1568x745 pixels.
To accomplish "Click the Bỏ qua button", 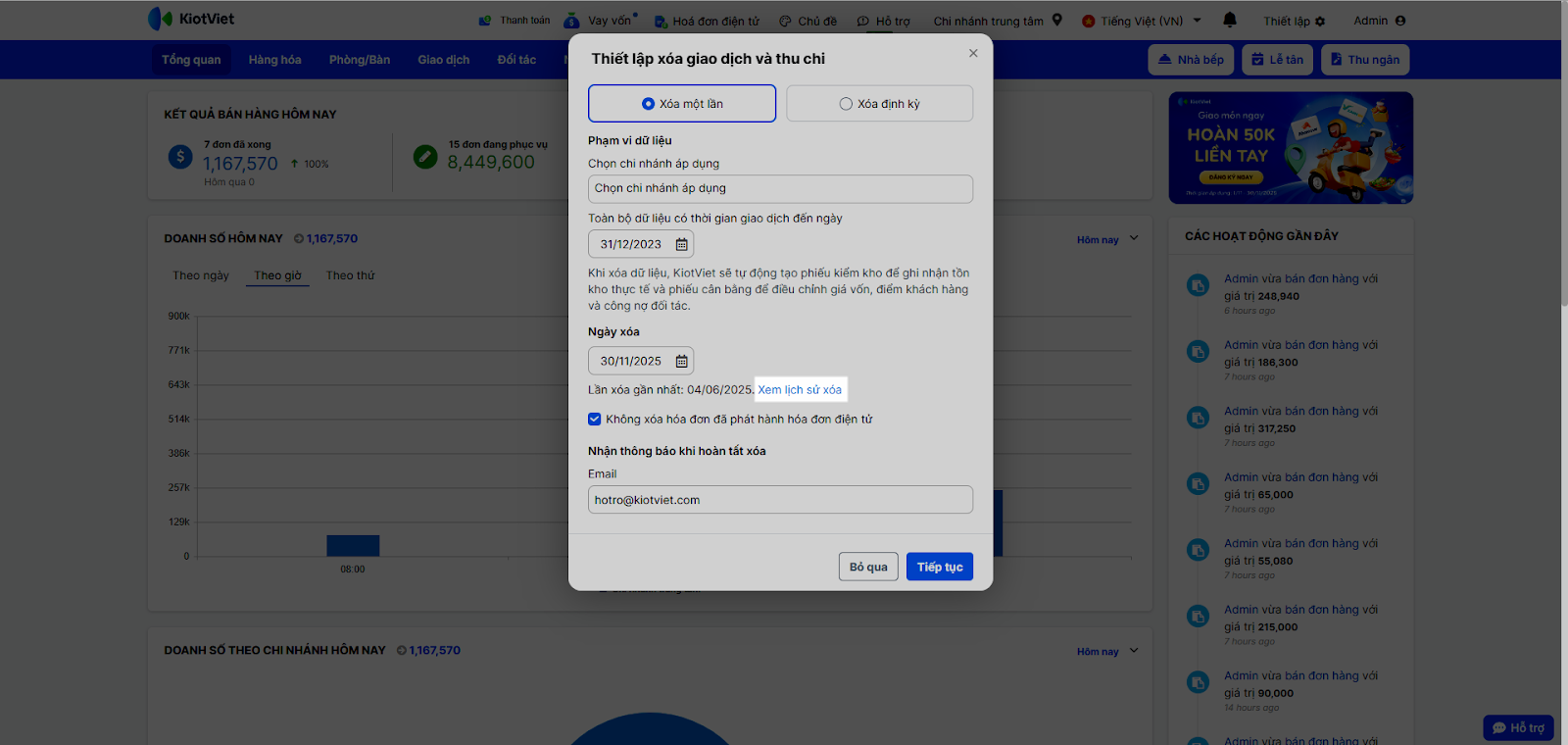I will pos(868,567).
